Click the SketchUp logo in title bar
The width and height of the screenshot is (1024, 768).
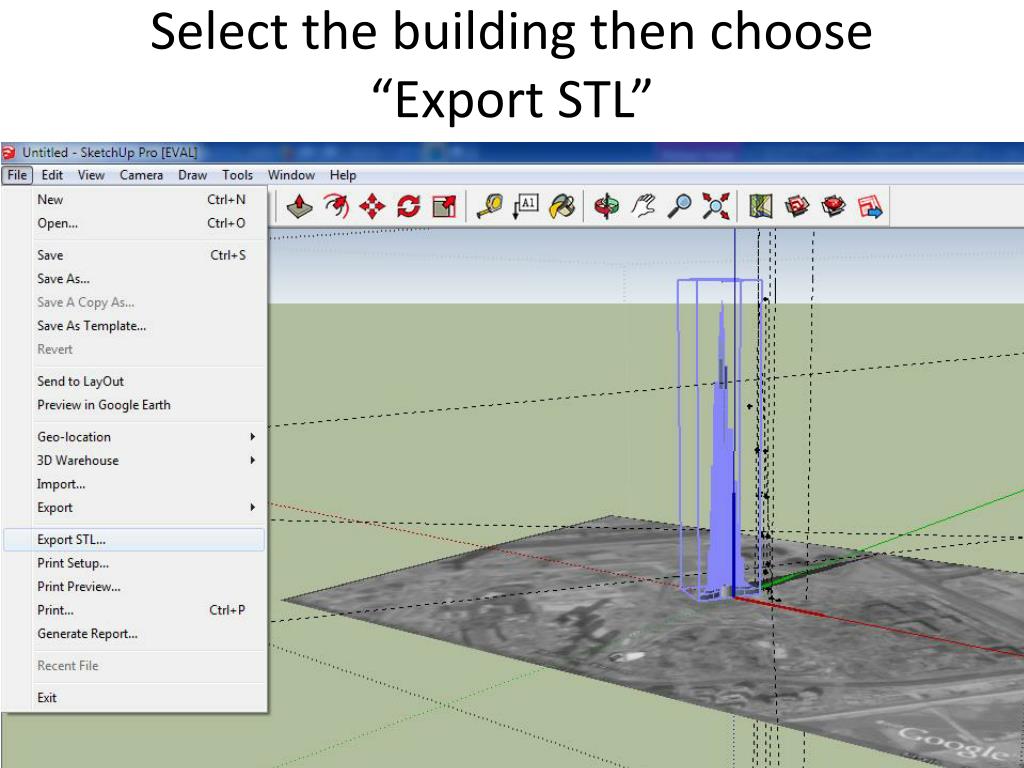pyautogui.click(x=8, y=153)
